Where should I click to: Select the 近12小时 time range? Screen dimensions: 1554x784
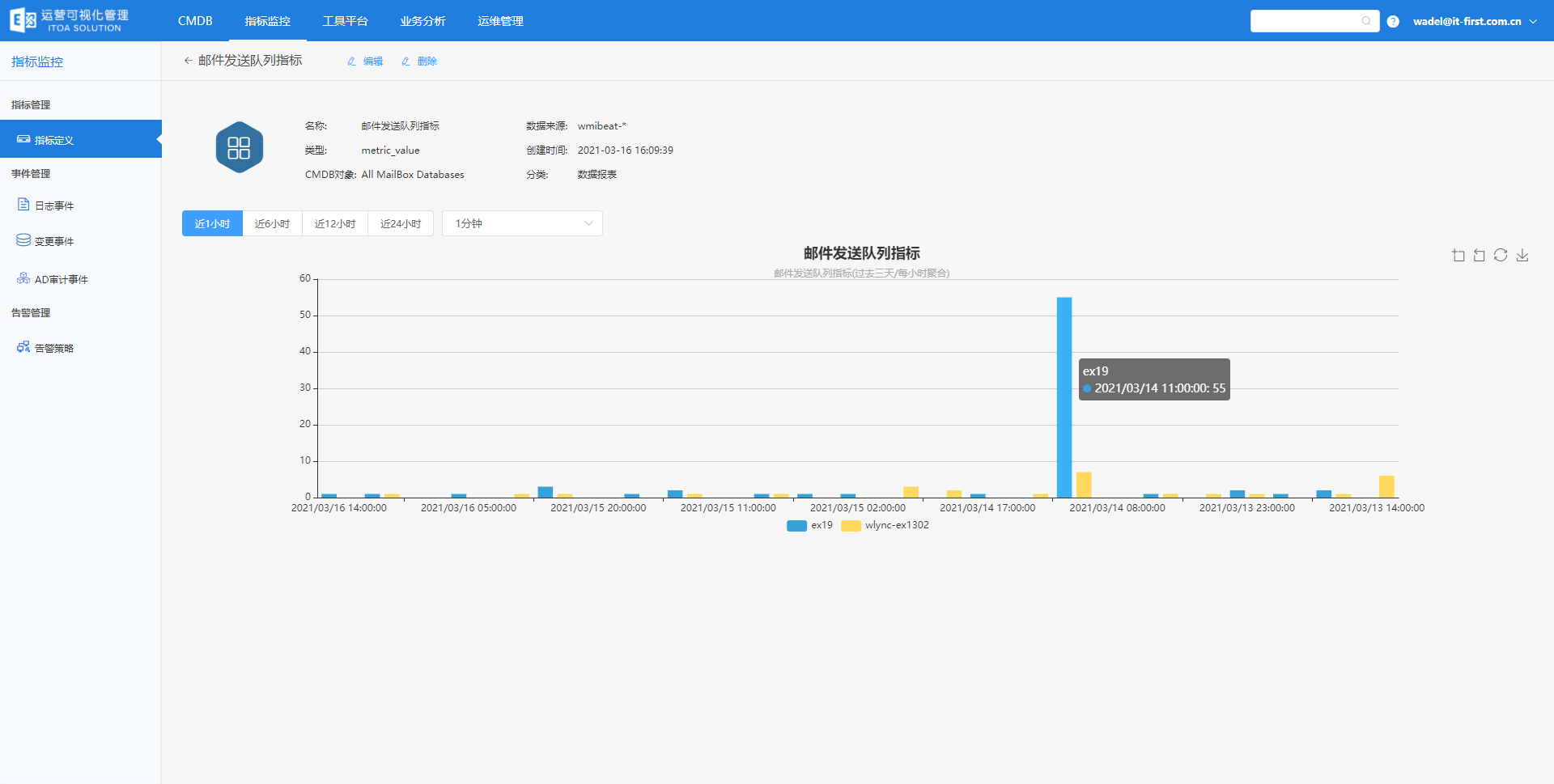click(335, 223)
